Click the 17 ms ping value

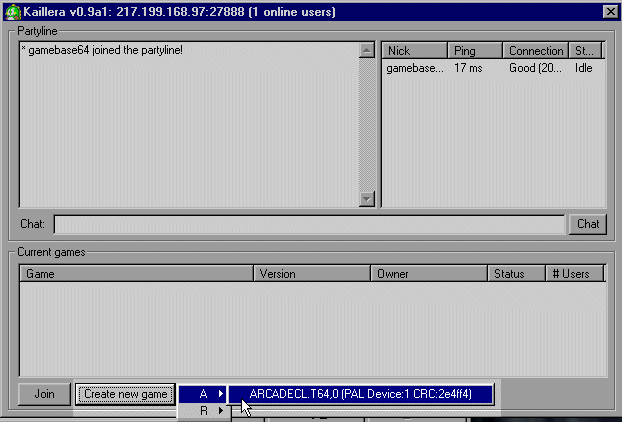pyautogui.click(x=468, y=68)
